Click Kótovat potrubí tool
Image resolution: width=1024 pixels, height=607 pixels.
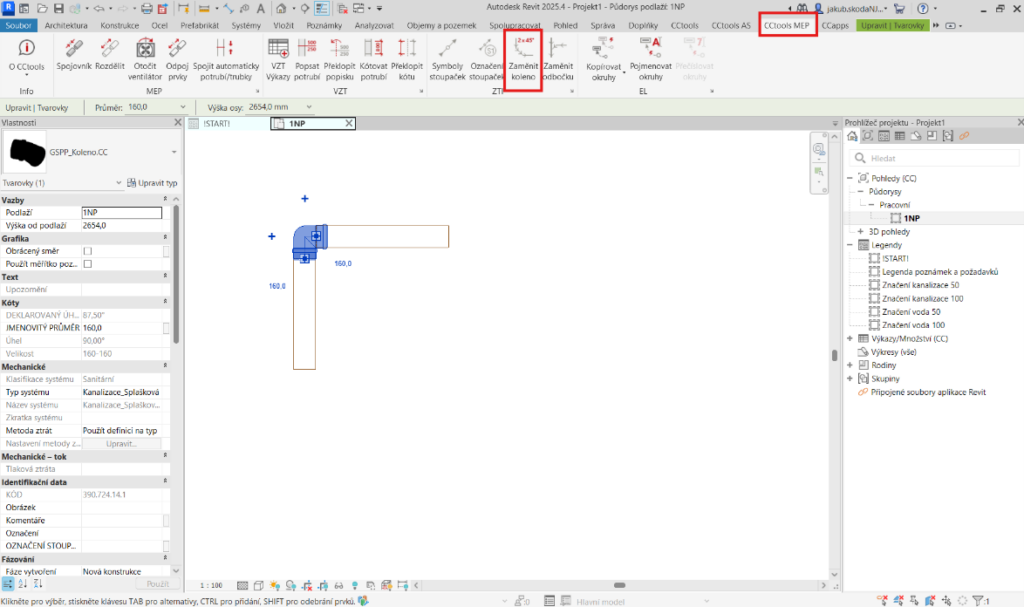(374, 59)
